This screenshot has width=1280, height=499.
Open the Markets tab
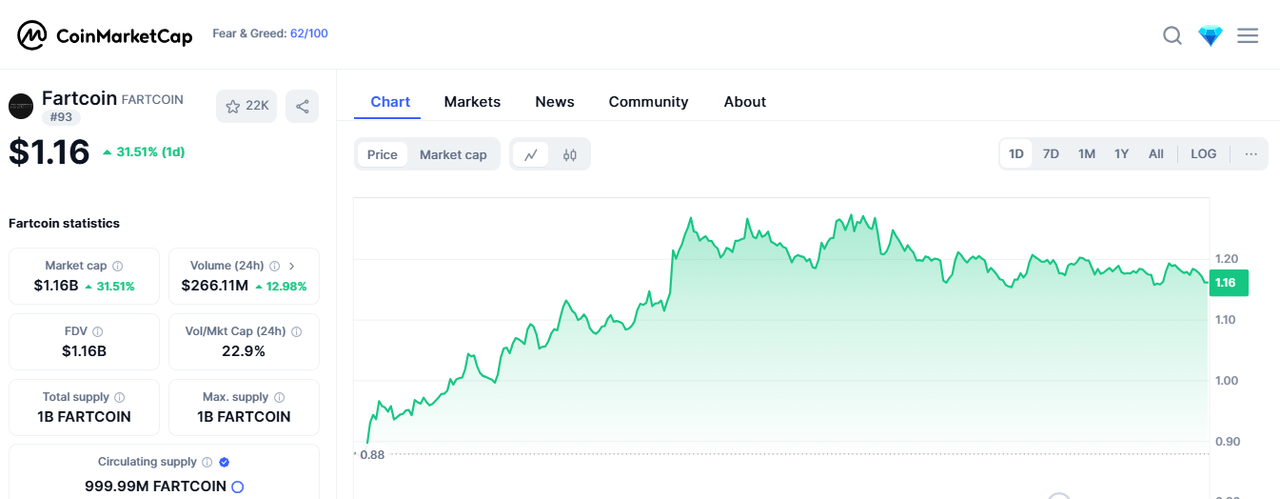point(472,102)
